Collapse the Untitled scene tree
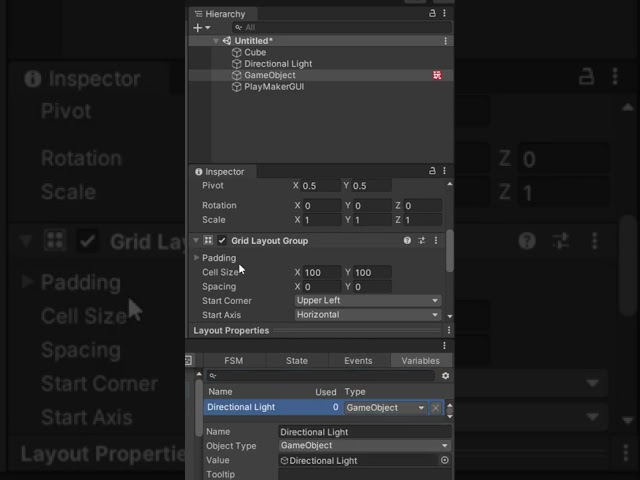The image size is (640, 480). pos(216,41)
